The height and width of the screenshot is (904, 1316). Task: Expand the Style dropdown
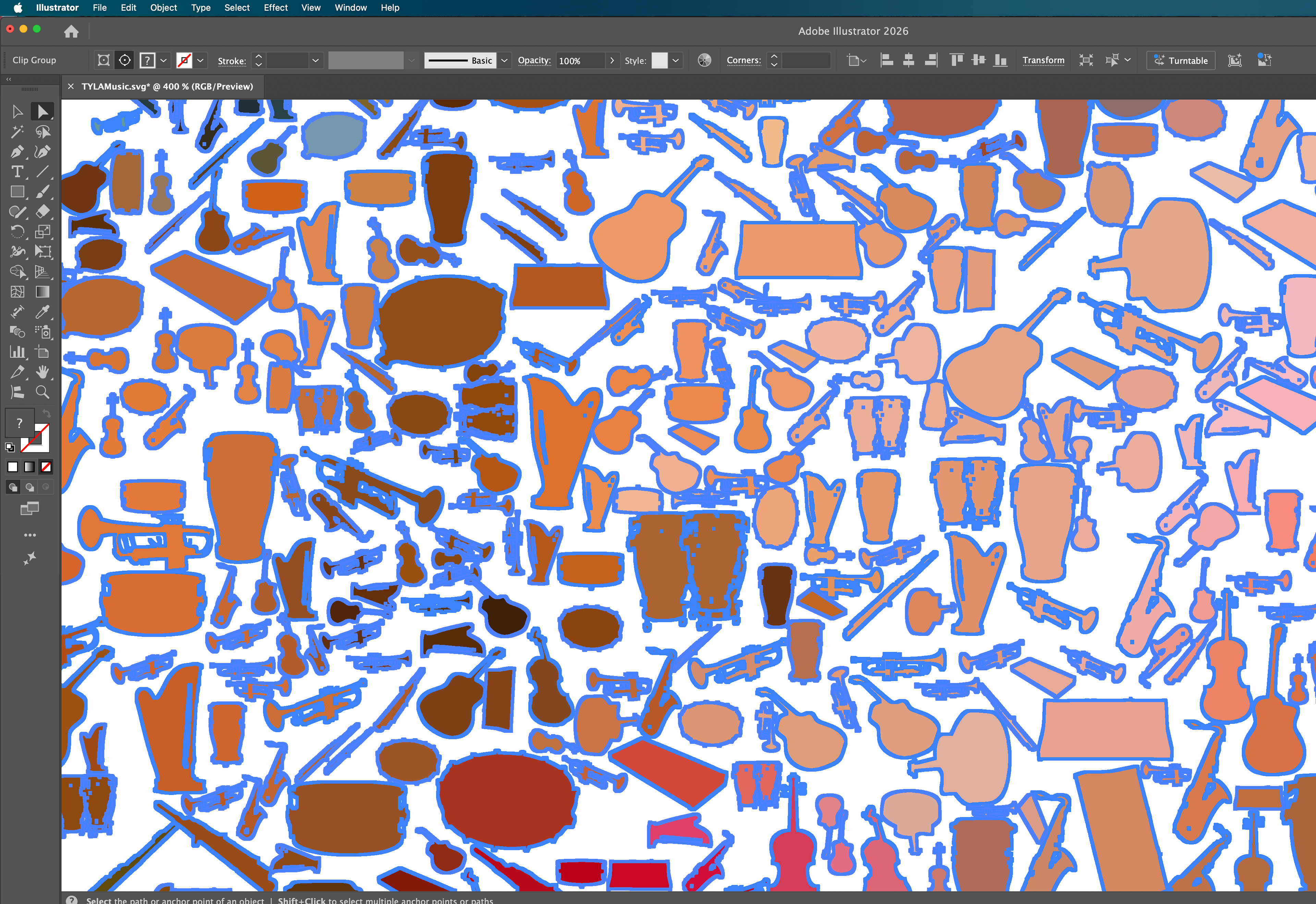(675, 60)
